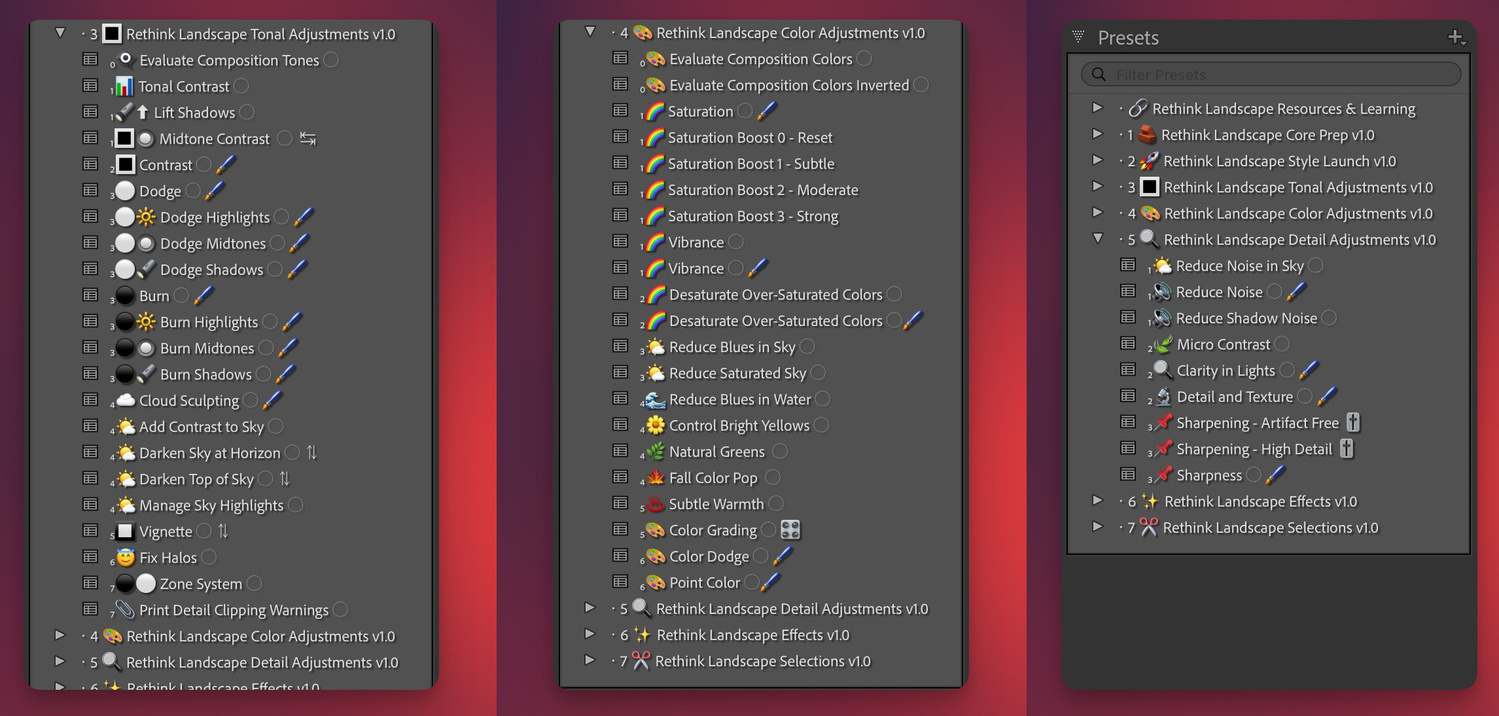Select the Zone System preset
1499x716 pixels.
point(200,584)
